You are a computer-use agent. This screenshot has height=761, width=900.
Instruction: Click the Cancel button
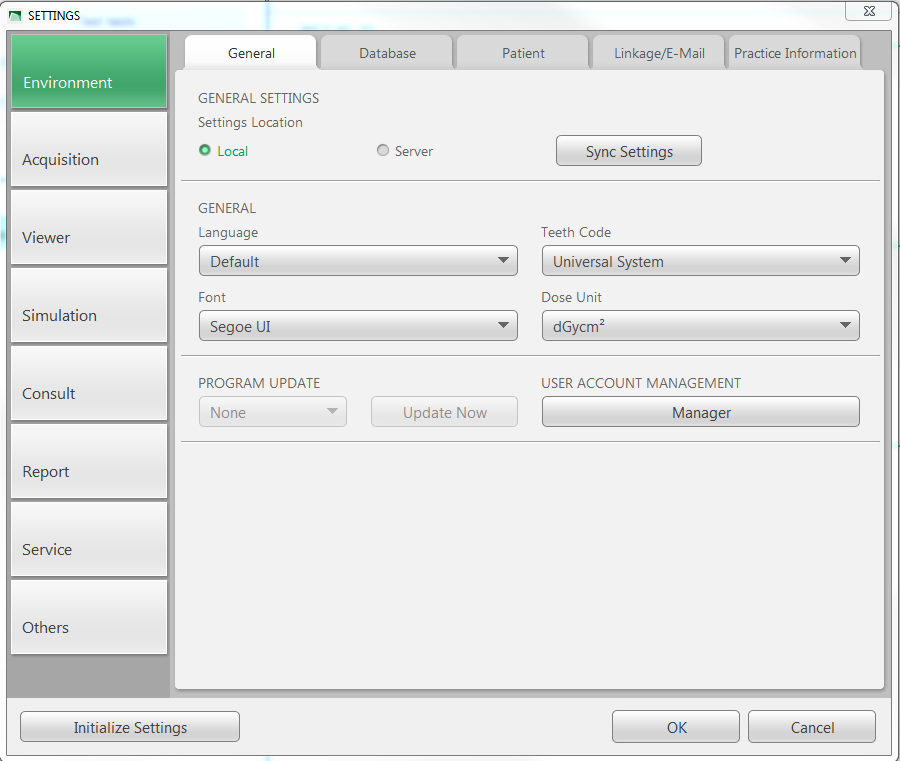tap(812, 727)
